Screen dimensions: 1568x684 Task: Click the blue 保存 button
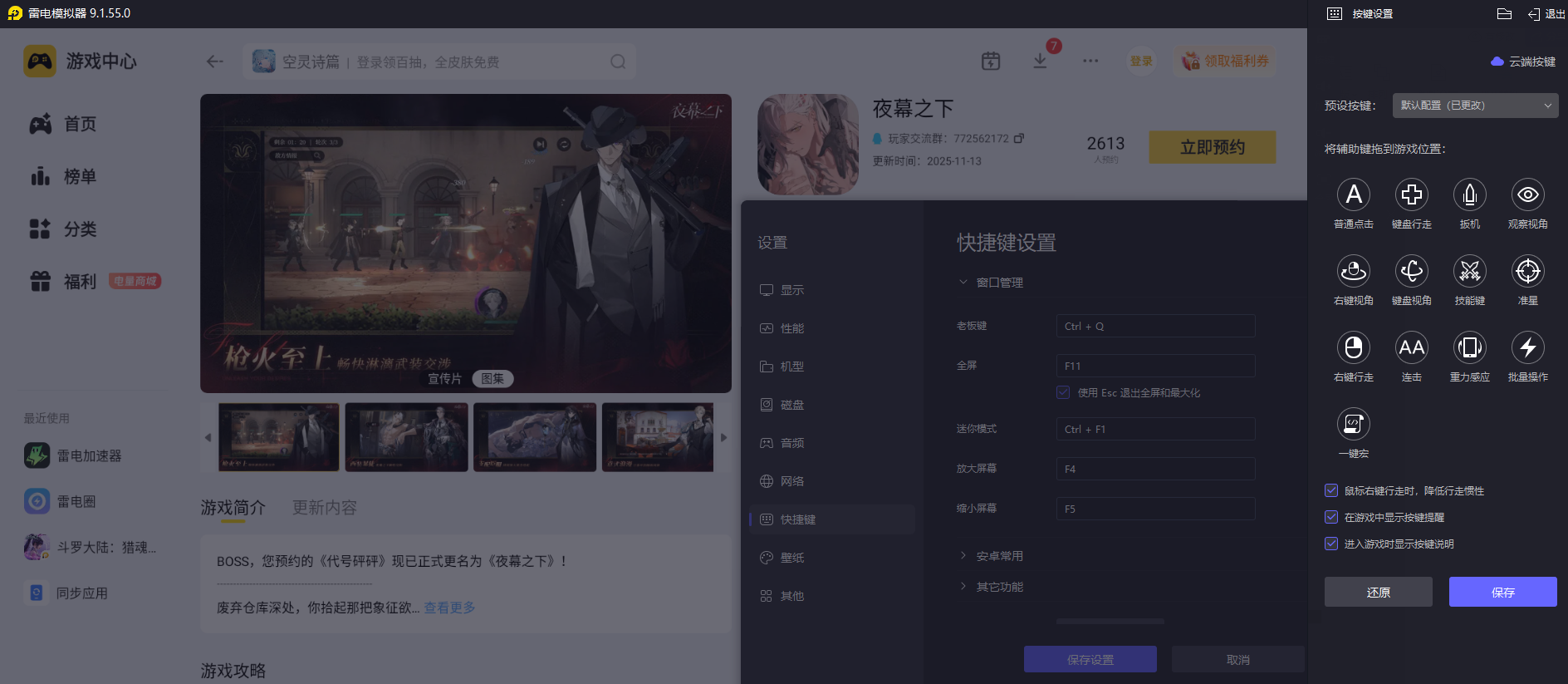click(x=1502, y=592)
